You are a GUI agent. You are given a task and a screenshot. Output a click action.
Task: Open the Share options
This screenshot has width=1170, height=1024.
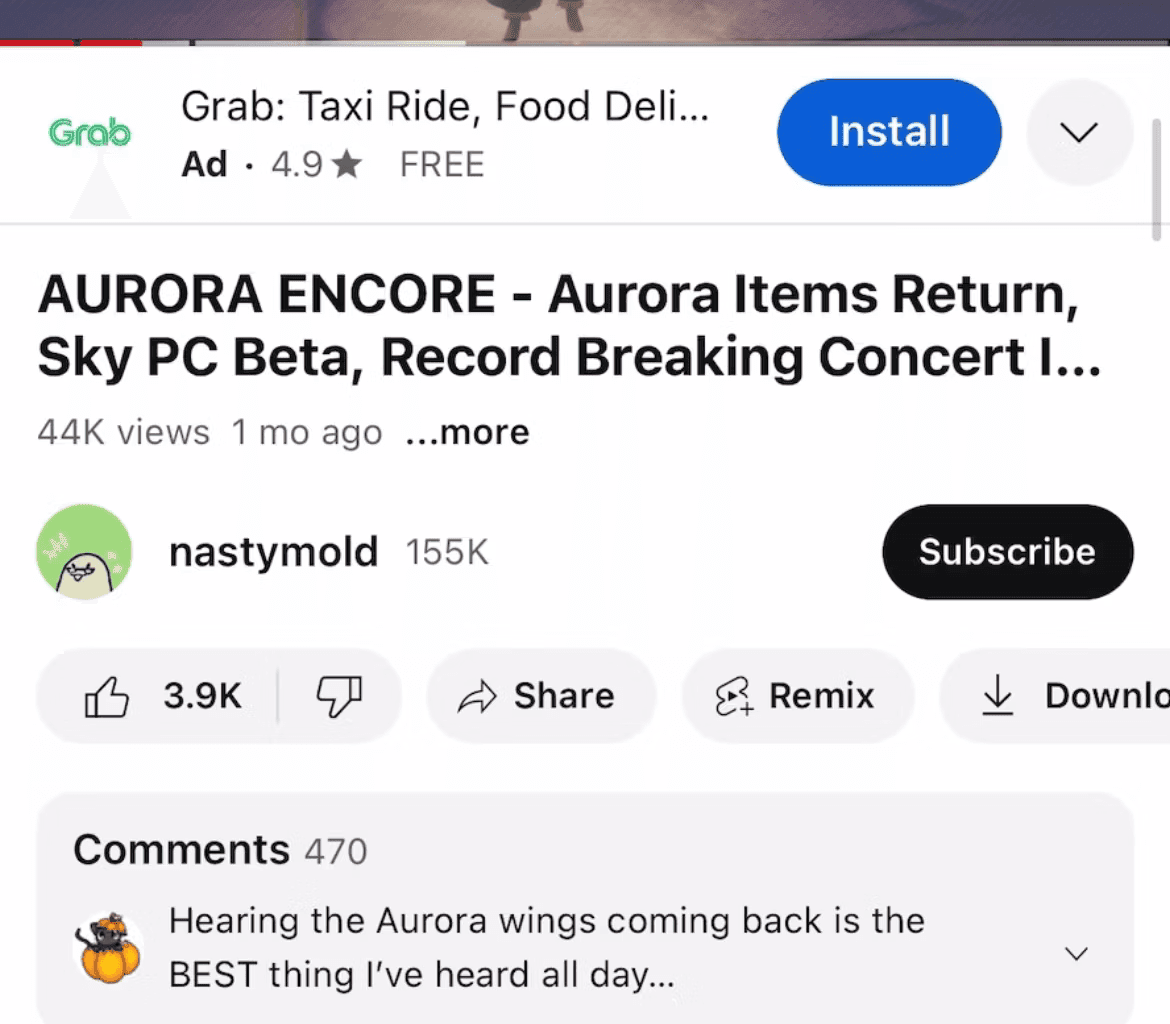[541, 696]
